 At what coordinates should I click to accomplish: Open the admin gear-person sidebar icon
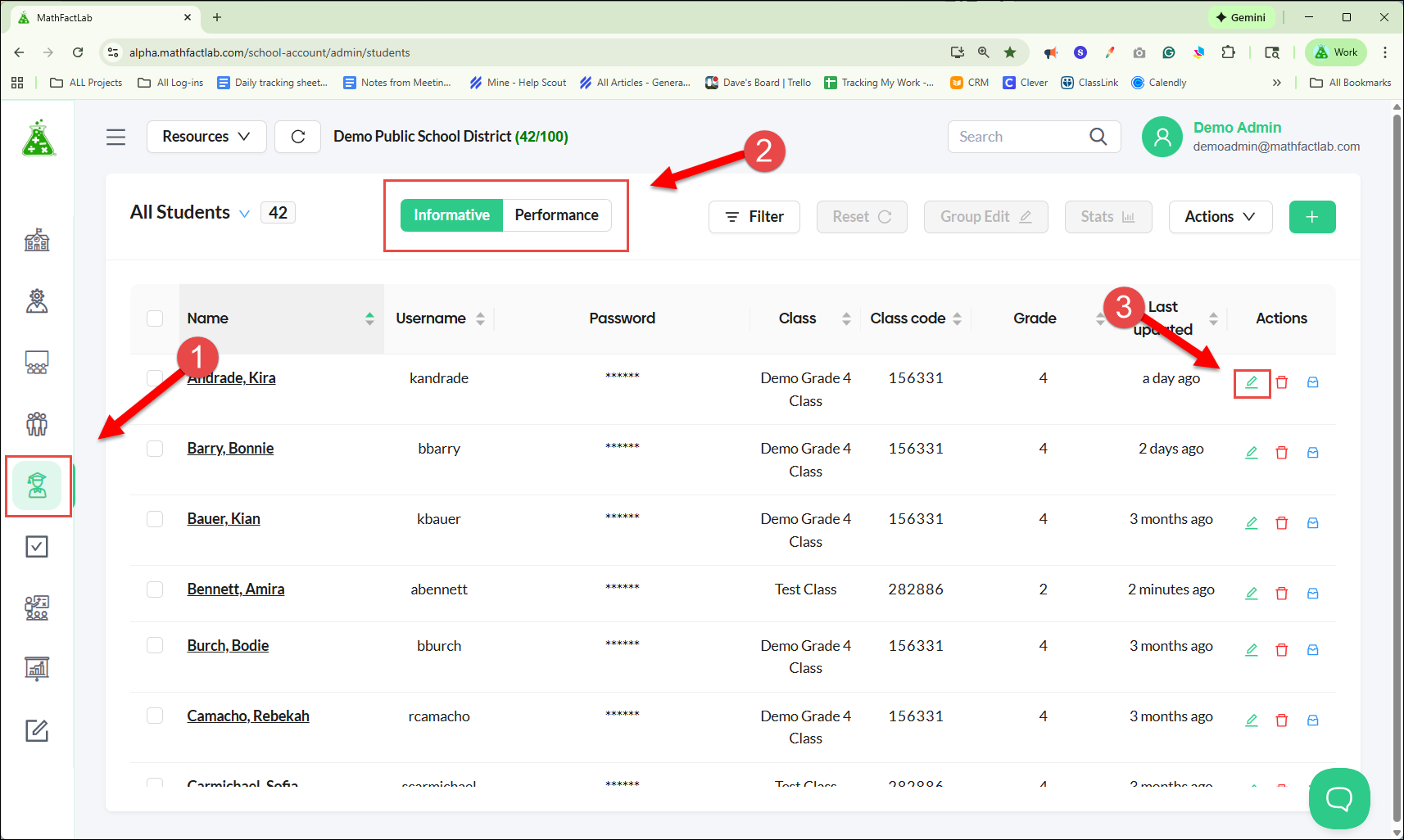[37, 300]
